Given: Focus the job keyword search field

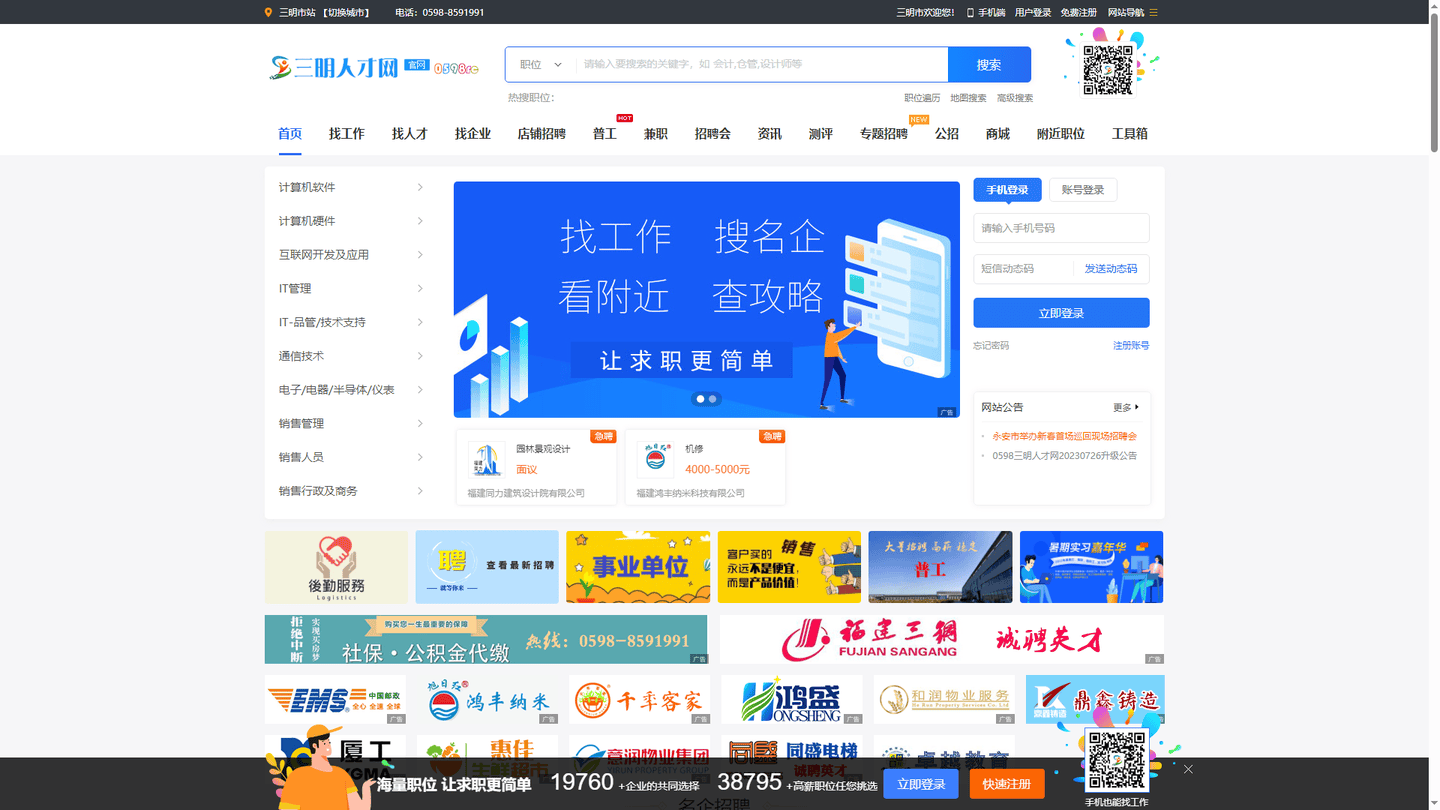Looking at the screenshot, I should (x=762, y=64).
